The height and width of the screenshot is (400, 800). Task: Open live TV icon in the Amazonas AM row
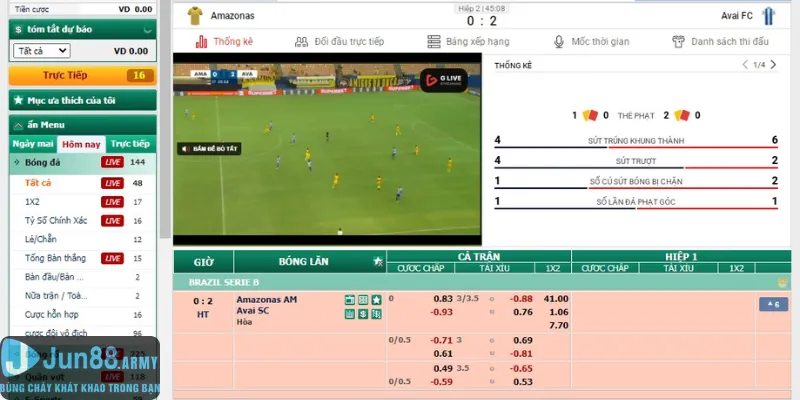[349, 299]
